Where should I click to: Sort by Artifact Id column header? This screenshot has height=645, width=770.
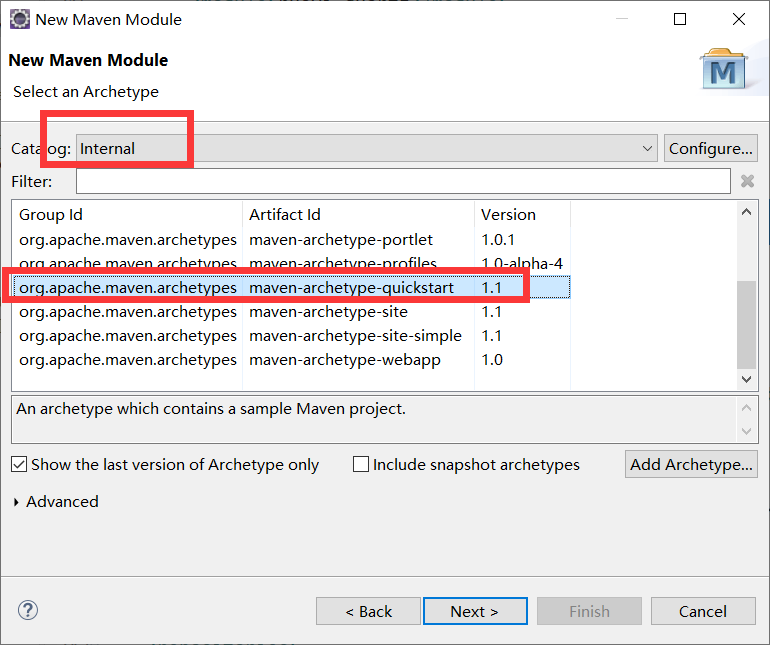point(358,215)
